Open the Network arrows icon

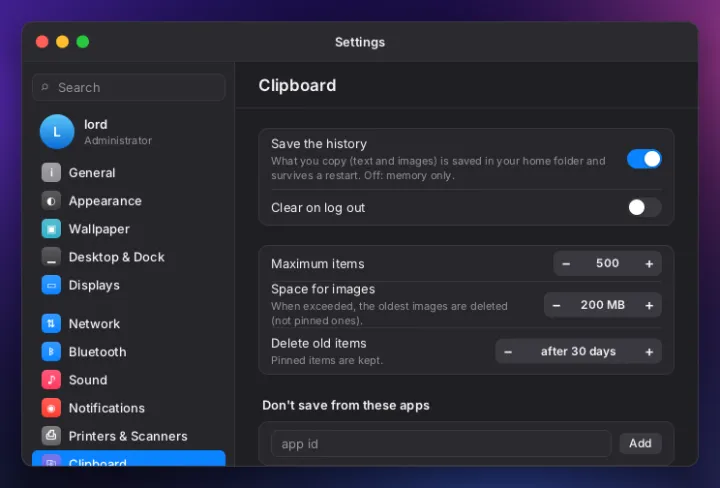(51, 324)
